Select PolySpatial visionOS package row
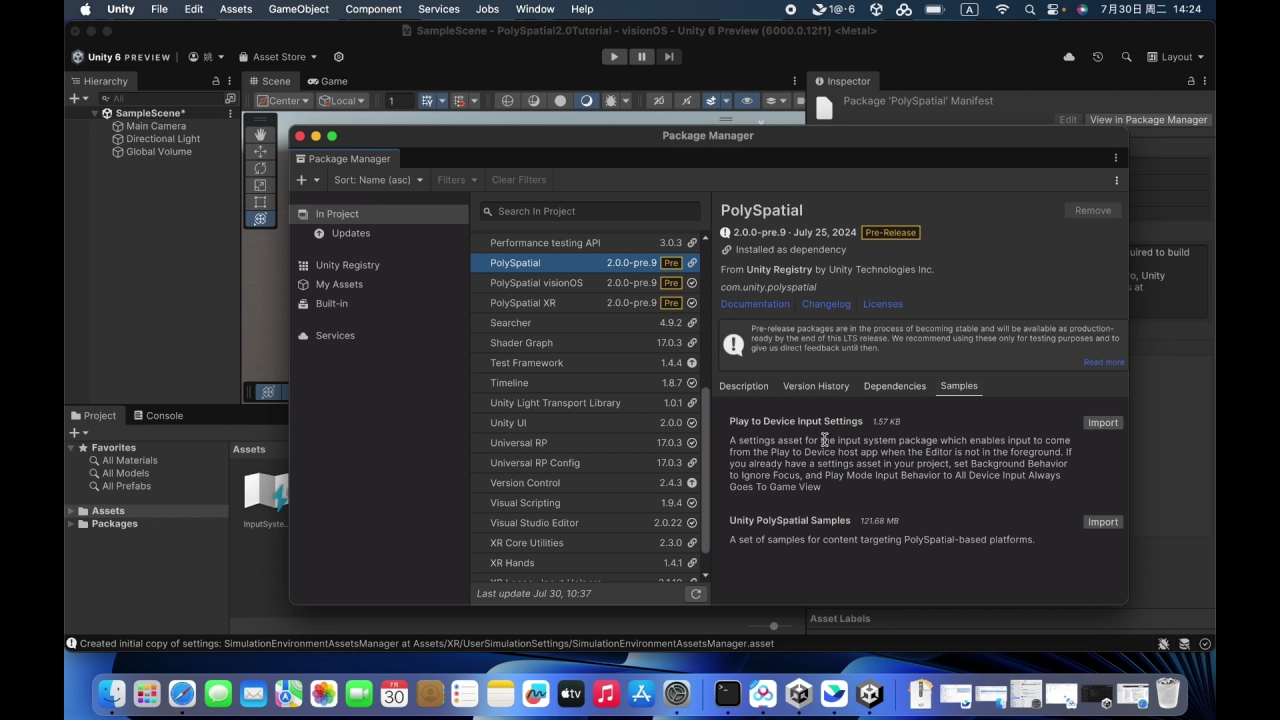1280x720 pixels. [x=586, y=283]
